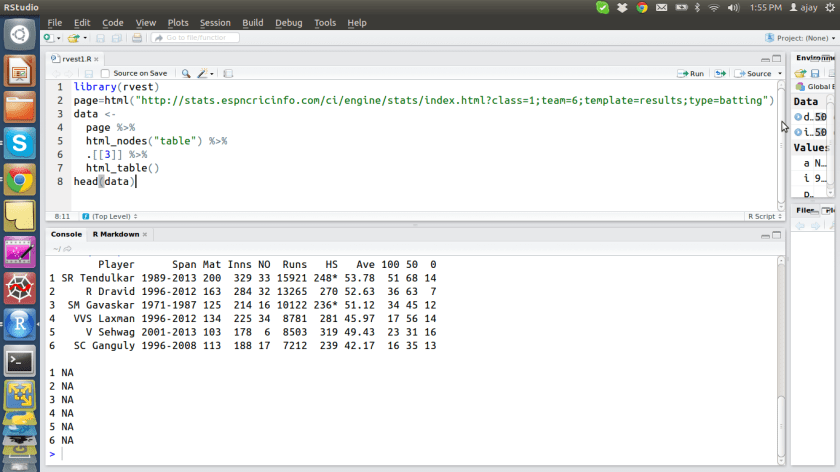Open the Help menu
840x472 pixels.
pyautogui.click(x=357, y=23)
